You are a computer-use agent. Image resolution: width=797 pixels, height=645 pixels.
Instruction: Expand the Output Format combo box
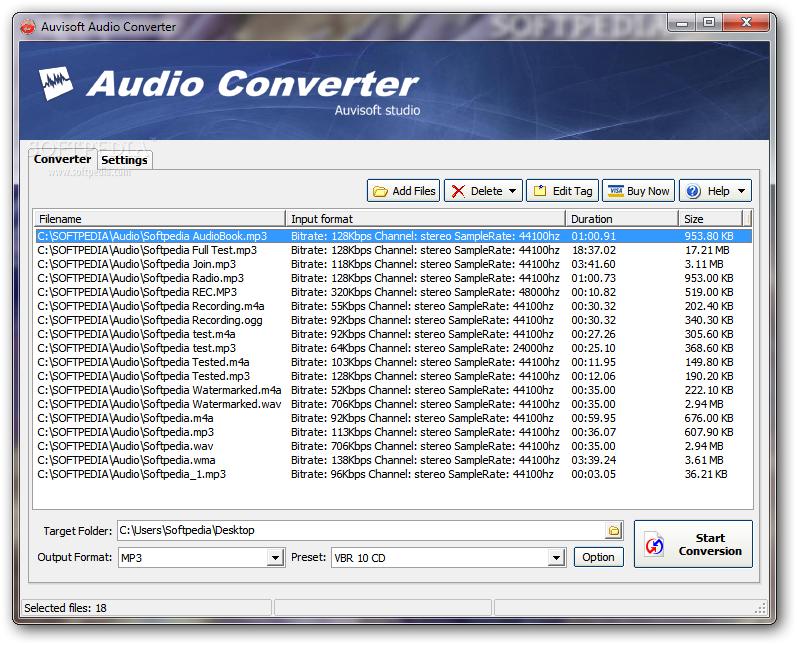pos(275,558)
